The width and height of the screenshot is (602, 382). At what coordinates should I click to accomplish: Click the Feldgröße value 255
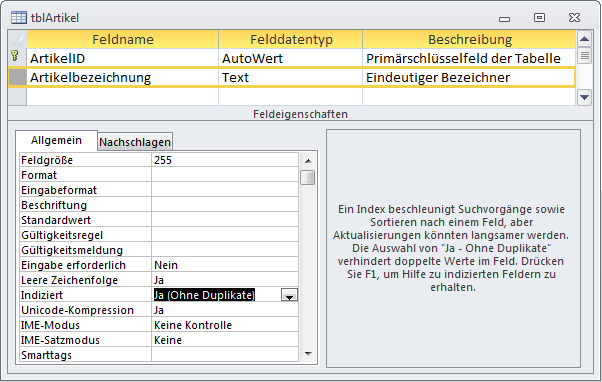tap(225, 160)
